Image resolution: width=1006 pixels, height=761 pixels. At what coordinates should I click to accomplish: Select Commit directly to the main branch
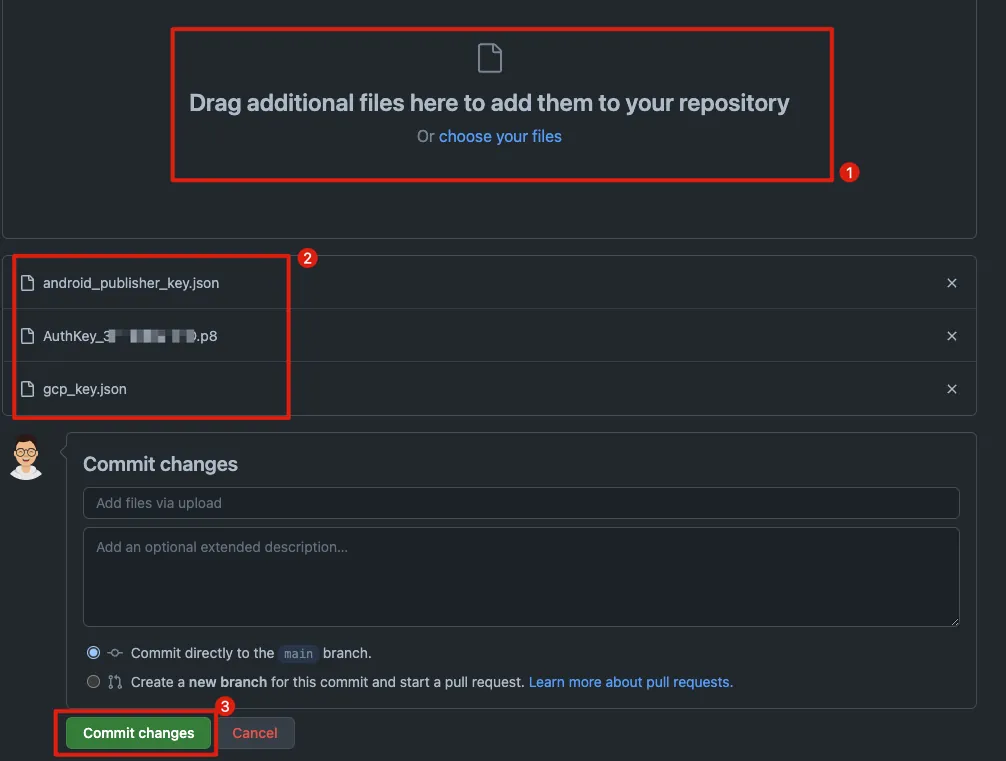(94, 653)
